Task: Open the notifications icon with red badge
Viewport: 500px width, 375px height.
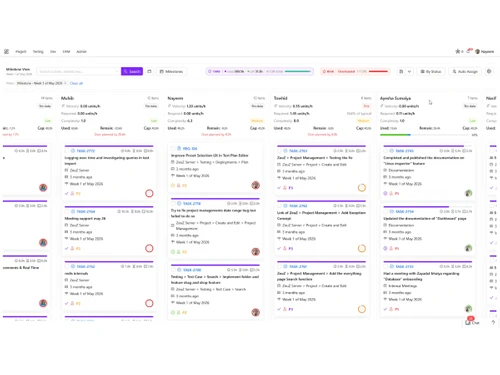Action: (x=469, y=51)
